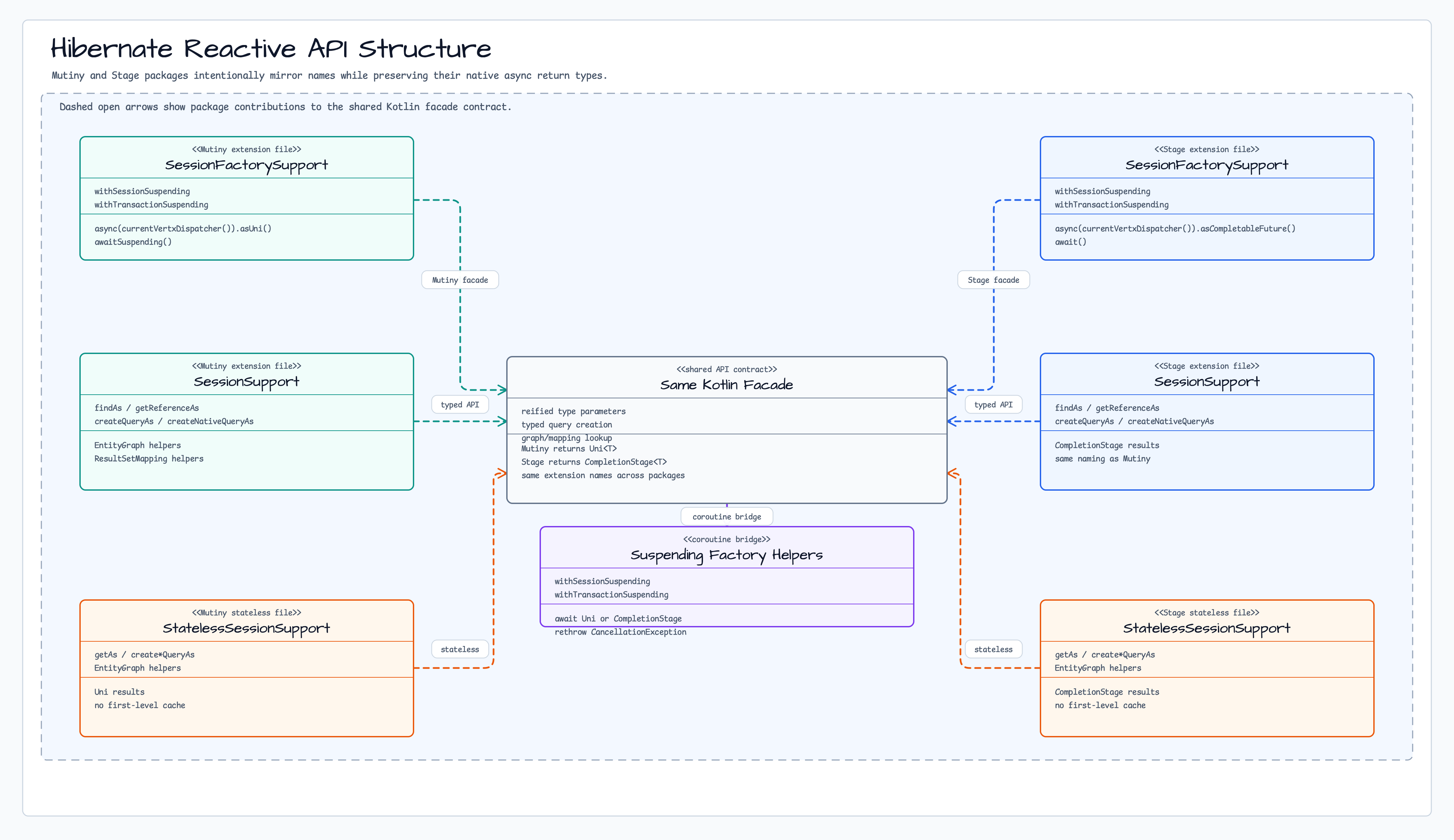Viewport: 1454px width, 840px height.
Task: Click the right 'typed API' edge label
Action: click(993, 405)
